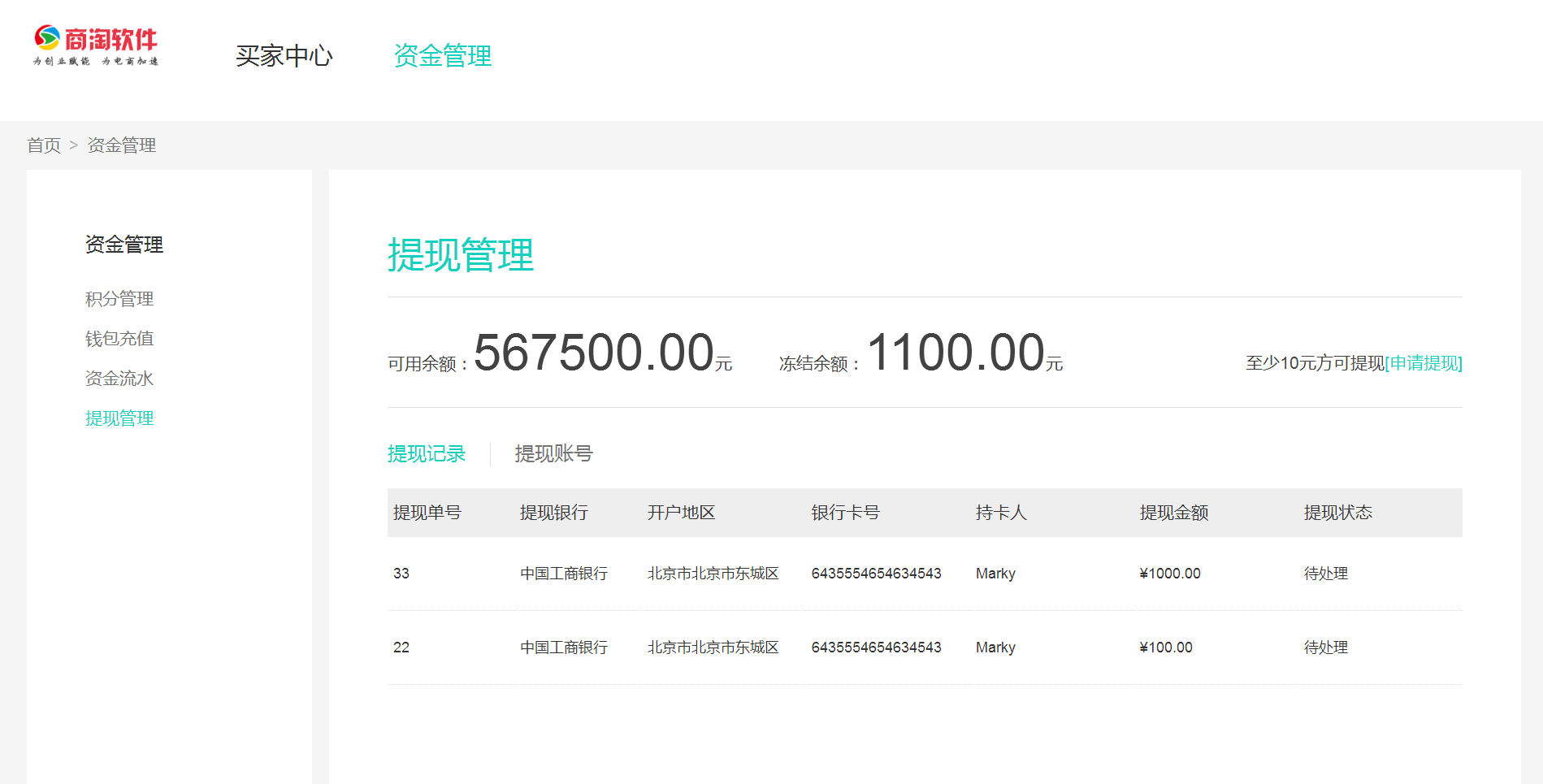Viewport: 1543px width, 784px height.
Task: Switch to the 提现记录 tab
Action: click(x=427, y=453)
